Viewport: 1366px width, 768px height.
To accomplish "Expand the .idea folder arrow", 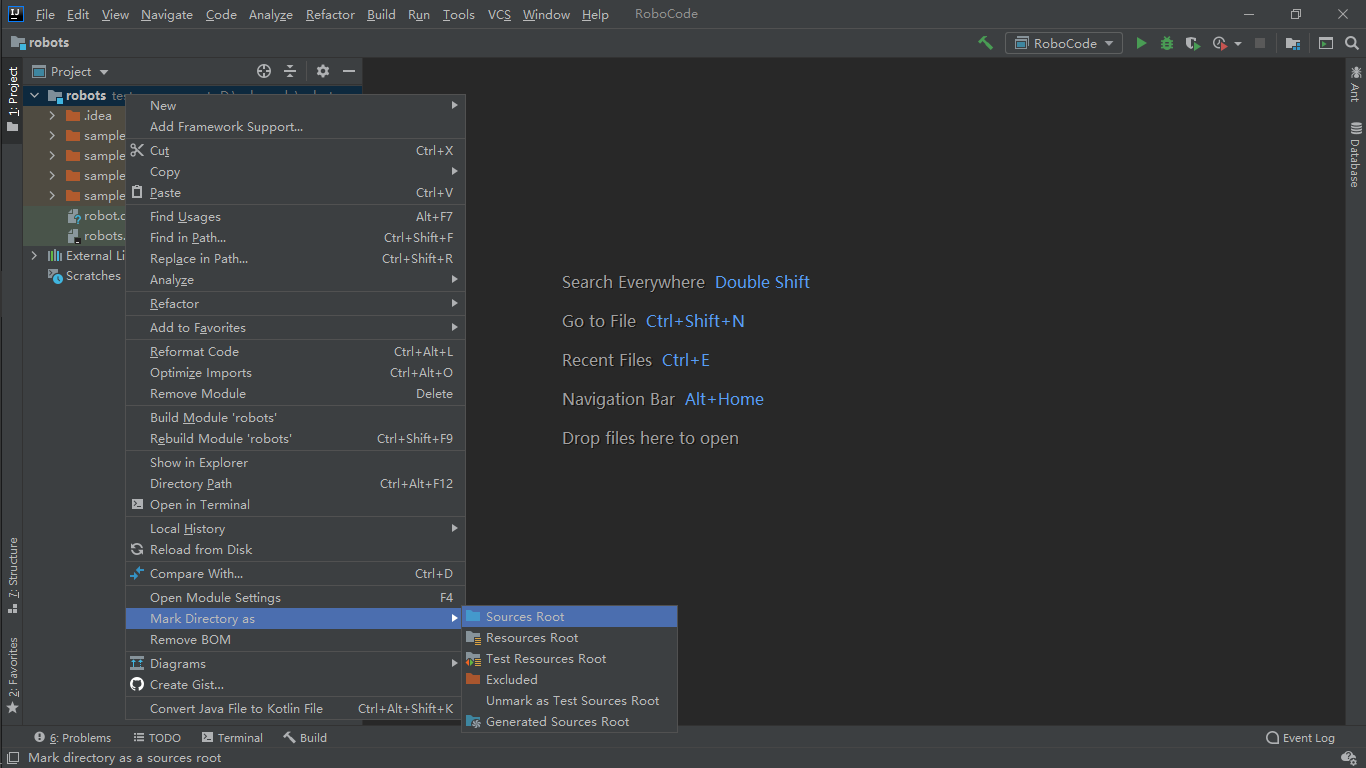I will coord(52,116).
